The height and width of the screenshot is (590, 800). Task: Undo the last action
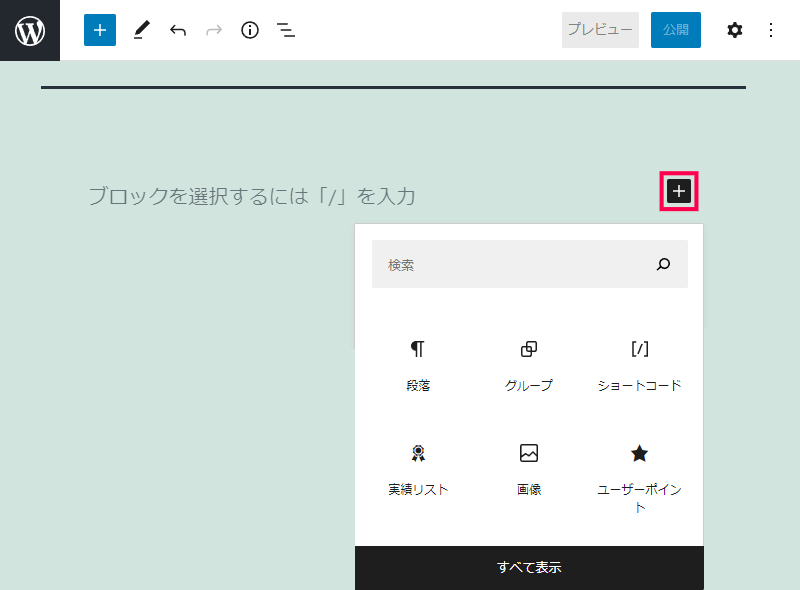(x=178, y=30)
